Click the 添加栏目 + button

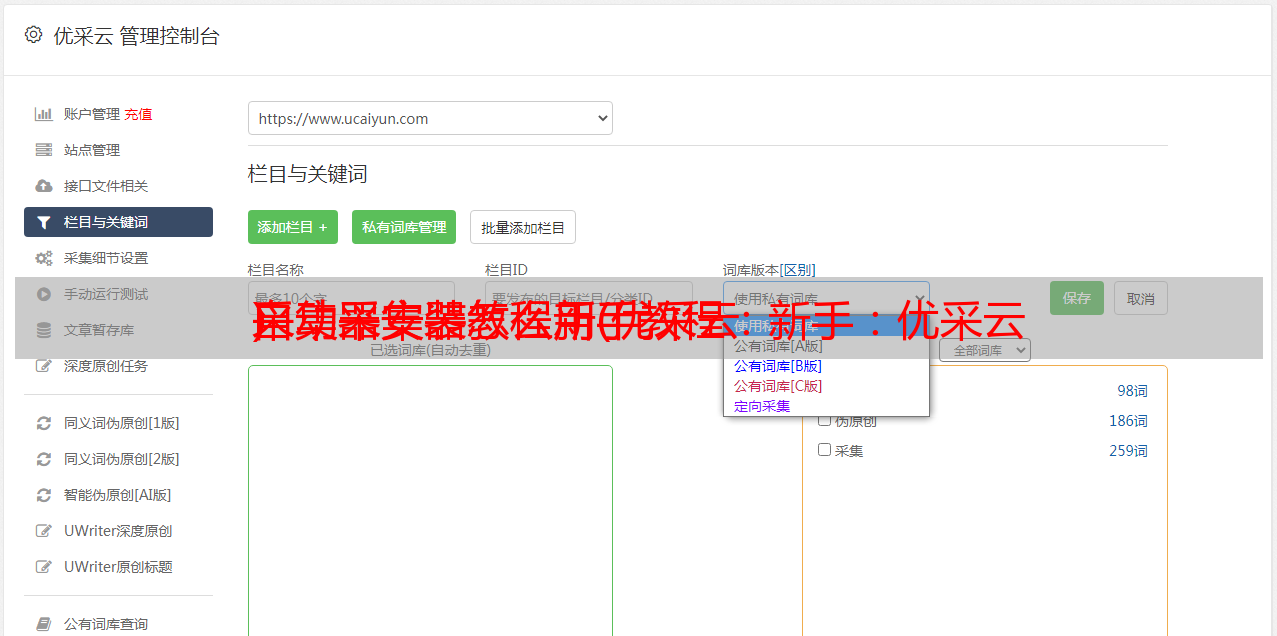tap(293, 227)
